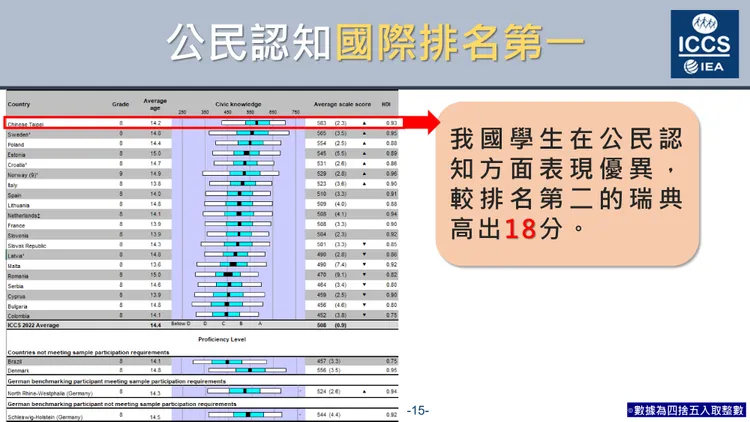The image size is (750, 422).
Task: Click the Spain country label
Action: [x=14, y=195]
